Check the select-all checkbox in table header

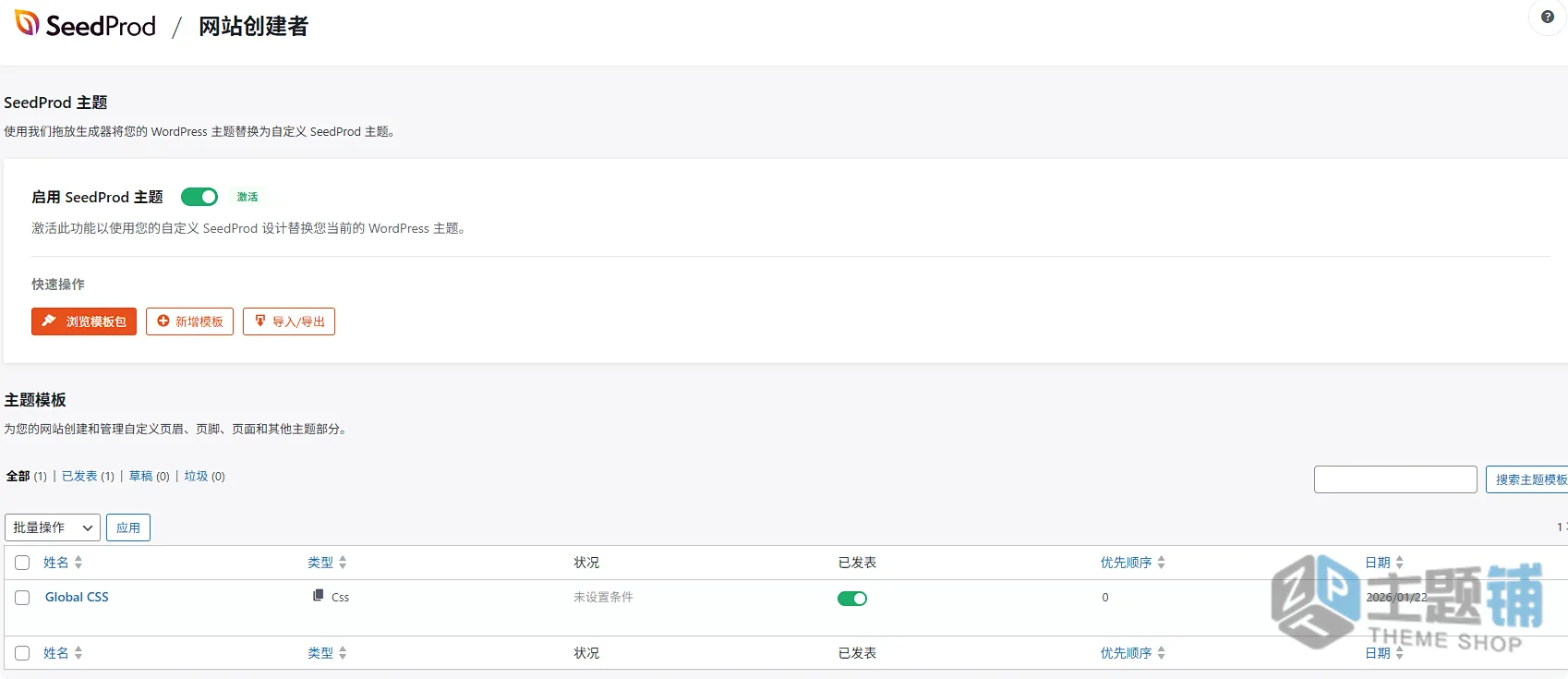tap(22, 563)
